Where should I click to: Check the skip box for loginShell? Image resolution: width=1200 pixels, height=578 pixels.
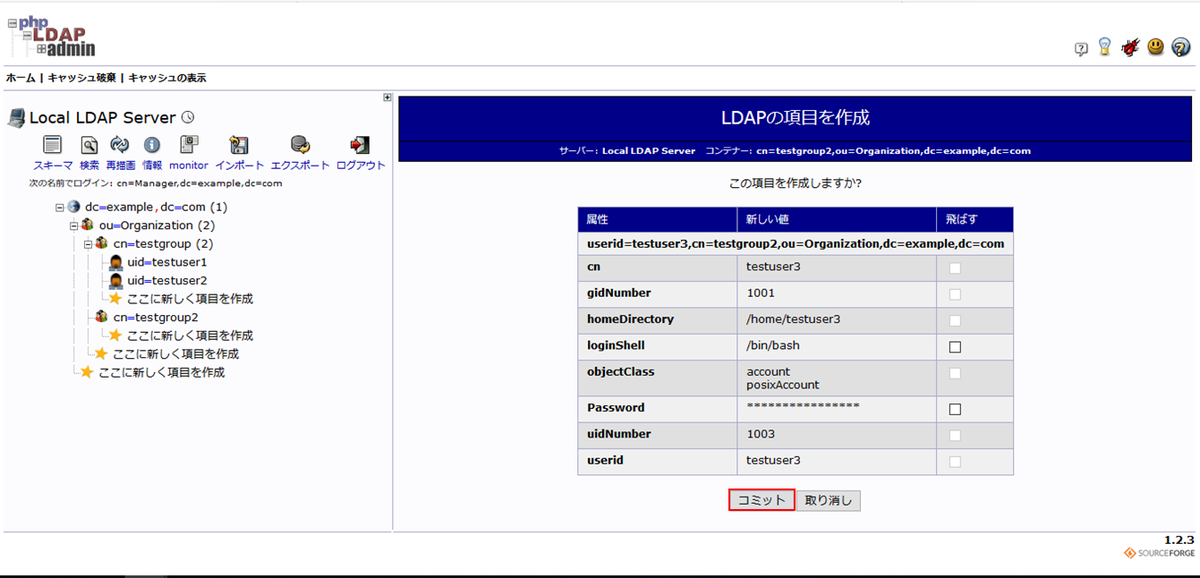954,347
